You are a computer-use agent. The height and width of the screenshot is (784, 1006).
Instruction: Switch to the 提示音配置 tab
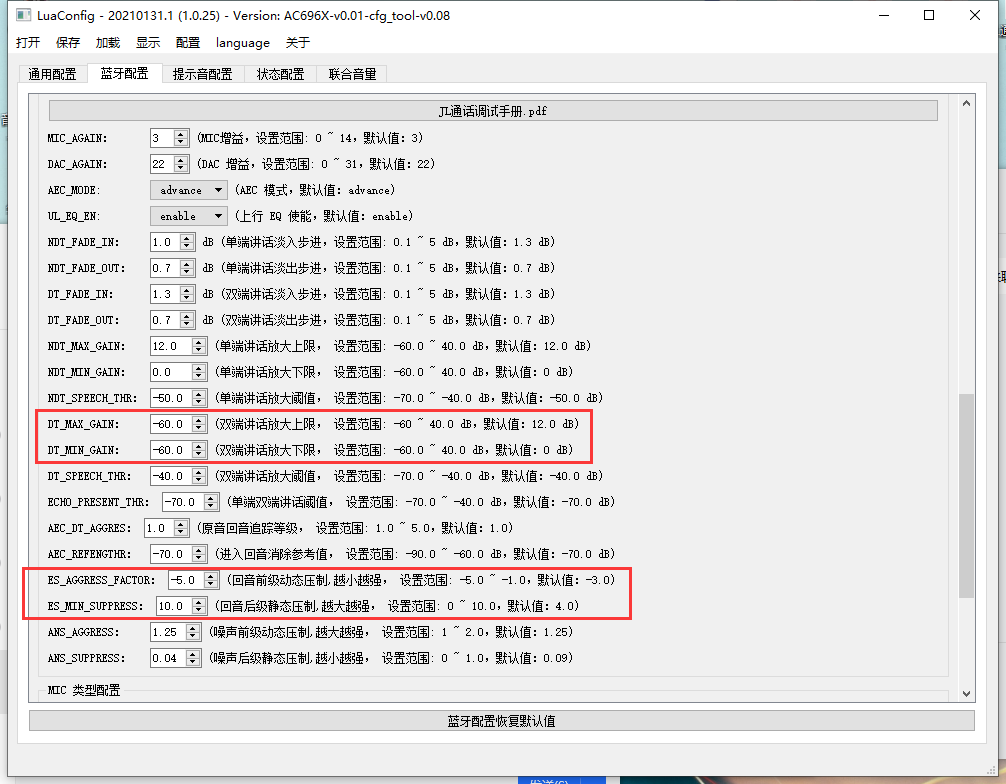pyautogui.click(x=203, y=74)
